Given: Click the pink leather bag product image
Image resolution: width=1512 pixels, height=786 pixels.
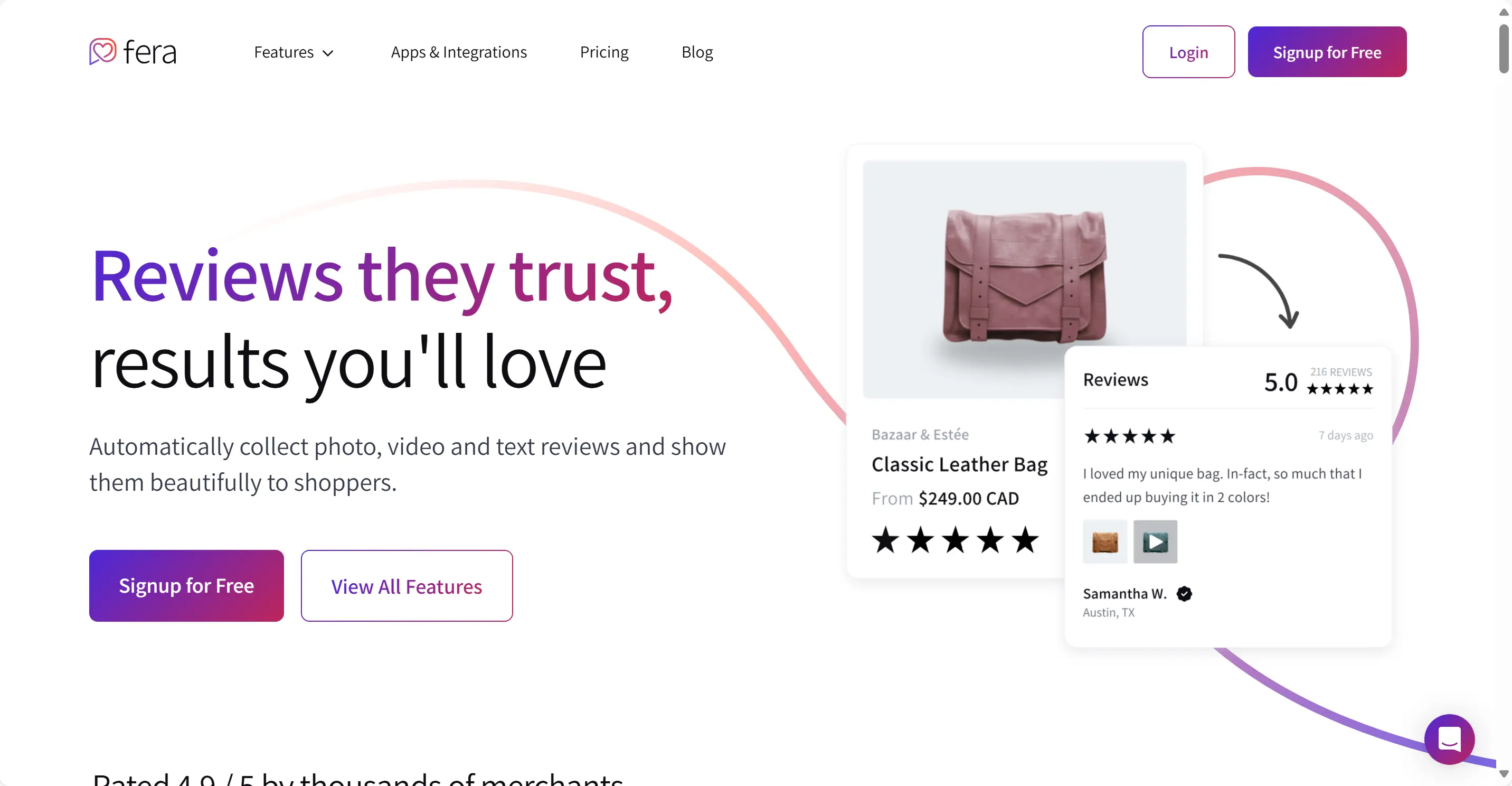Looking at the screenshot, I should [x=1024, y=276].
